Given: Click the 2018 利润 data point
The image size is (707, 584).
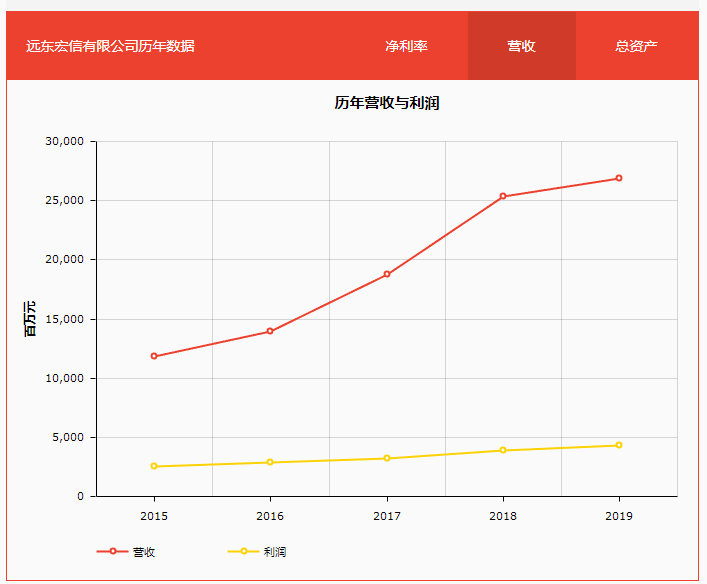Looking at the screenshot, I should (x=503, y=450).
